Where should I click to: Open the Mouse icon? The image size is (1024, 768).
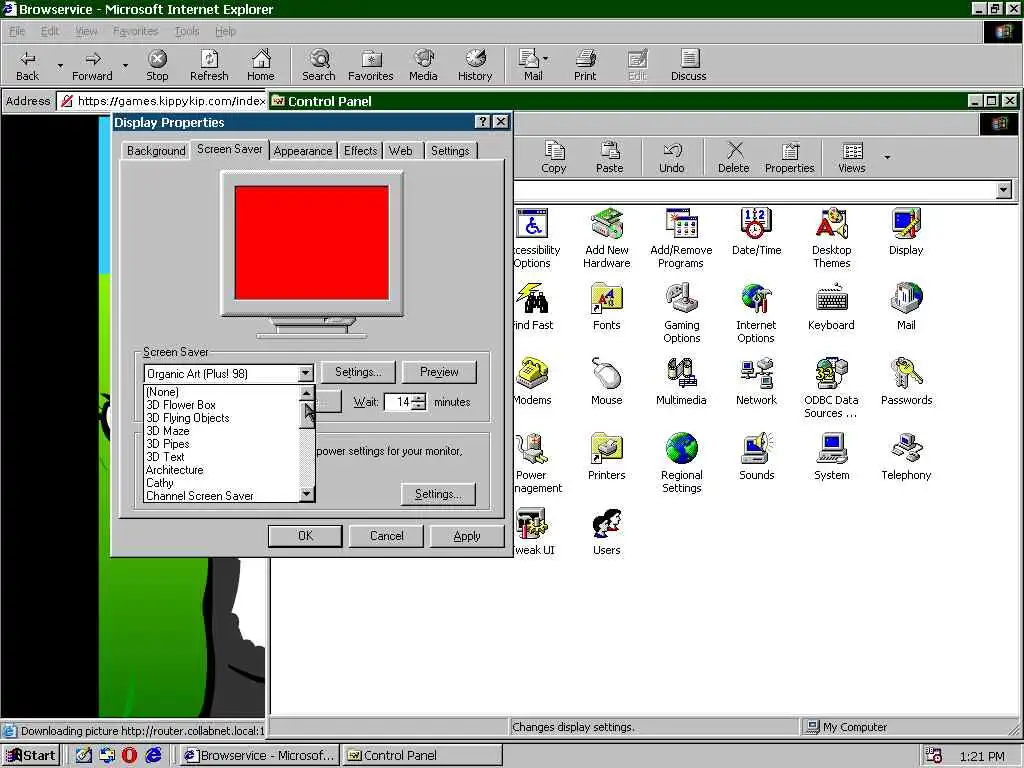[x=607, y=382]
